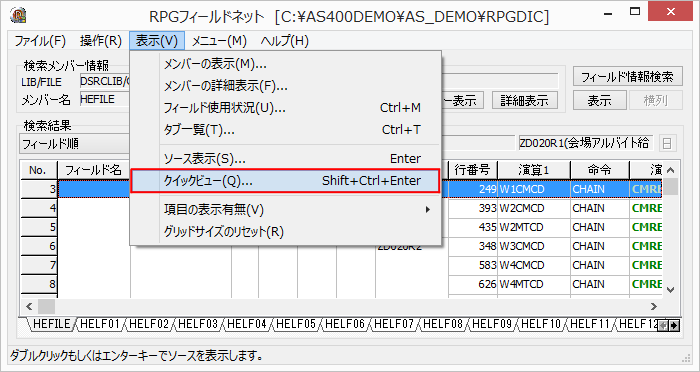Viewport: 700px width, 372px height.
Task: Select row number 4 header
Action: click(x=39, y=208)
